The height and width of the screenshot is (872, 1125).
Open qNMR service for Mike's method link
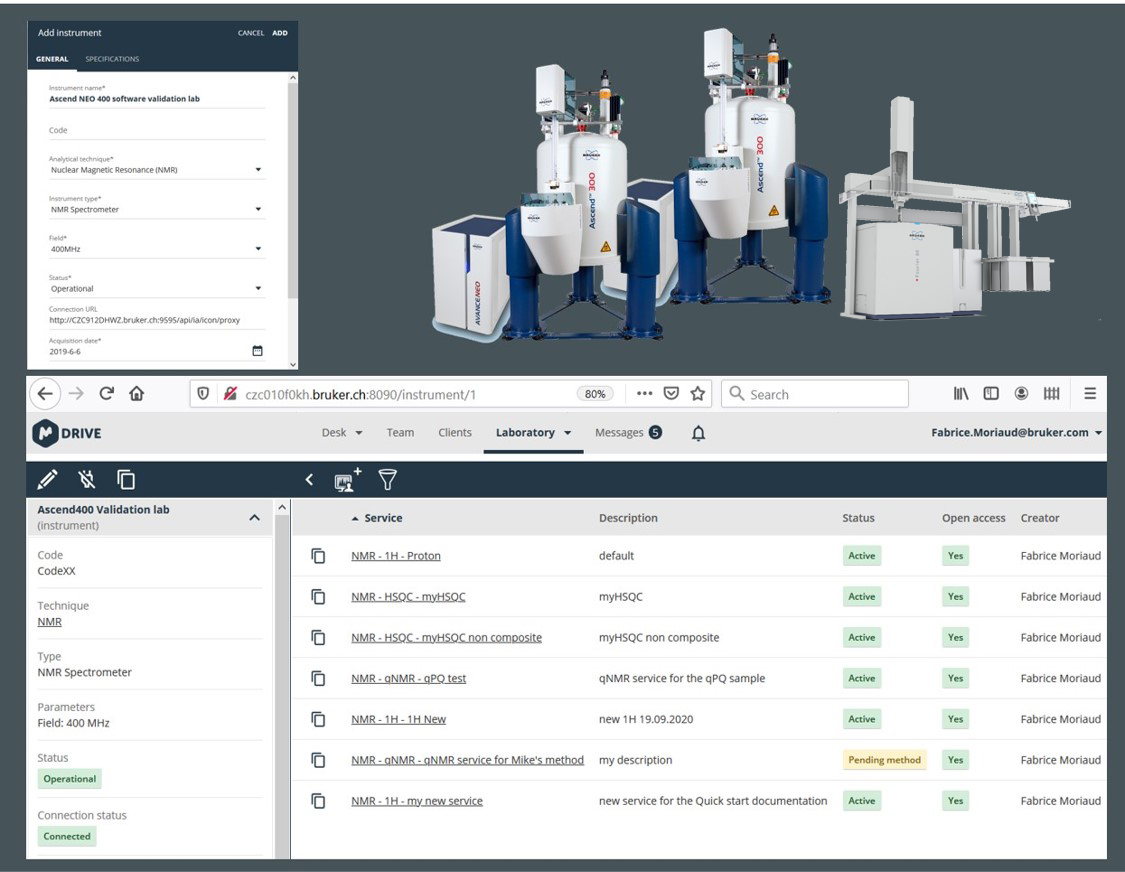pos(467,760)
